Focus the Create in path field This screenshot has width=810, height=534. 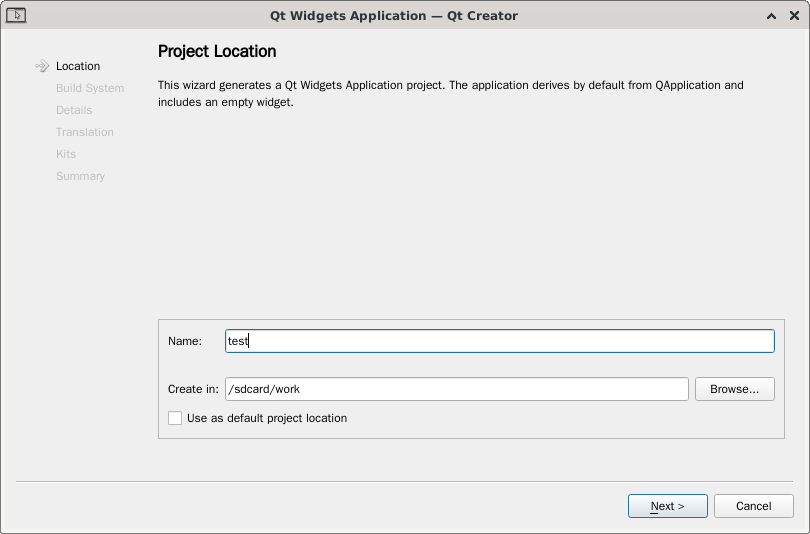coord(456,389)
